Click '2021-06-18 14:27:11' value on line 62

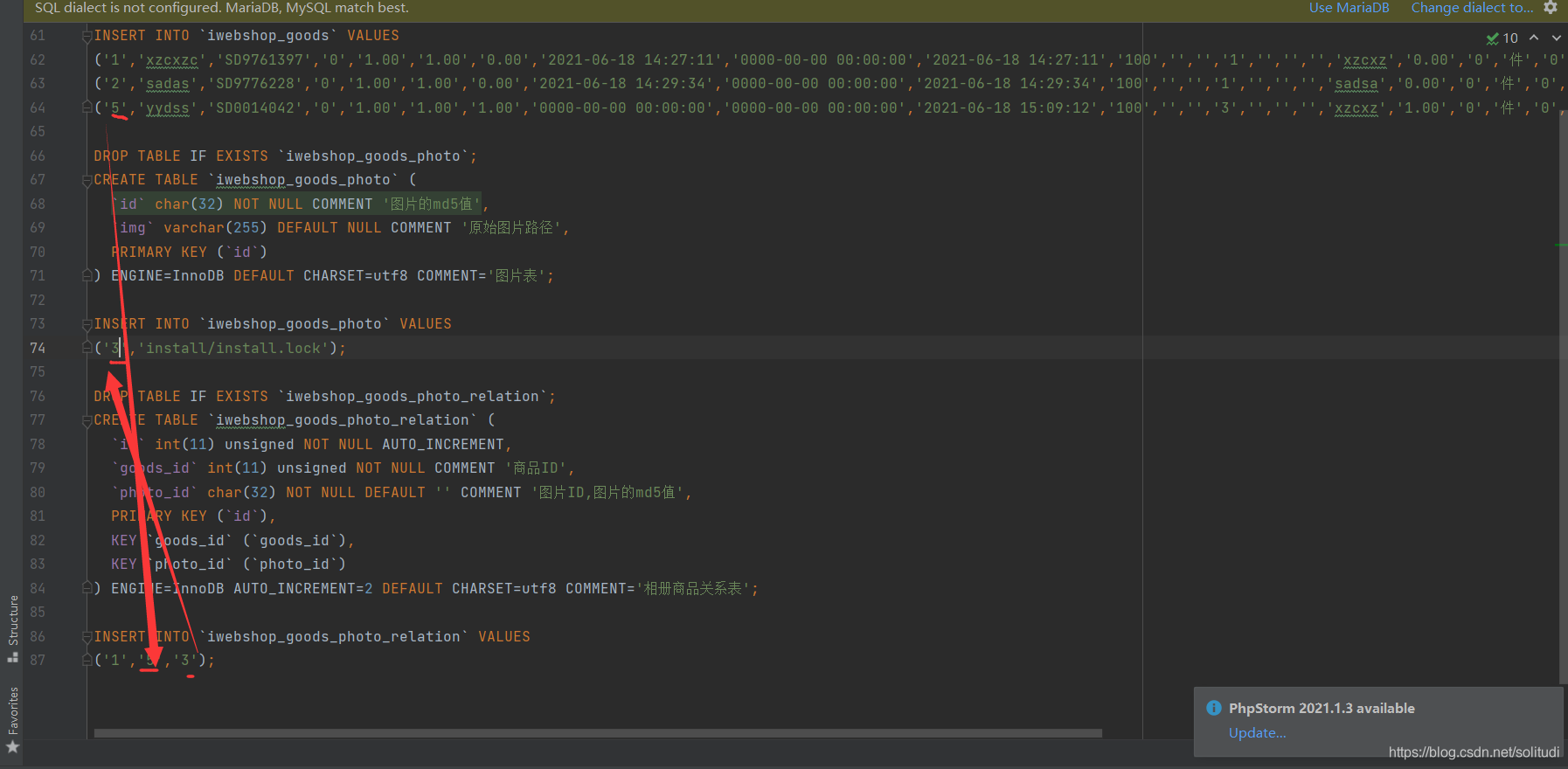631,60
